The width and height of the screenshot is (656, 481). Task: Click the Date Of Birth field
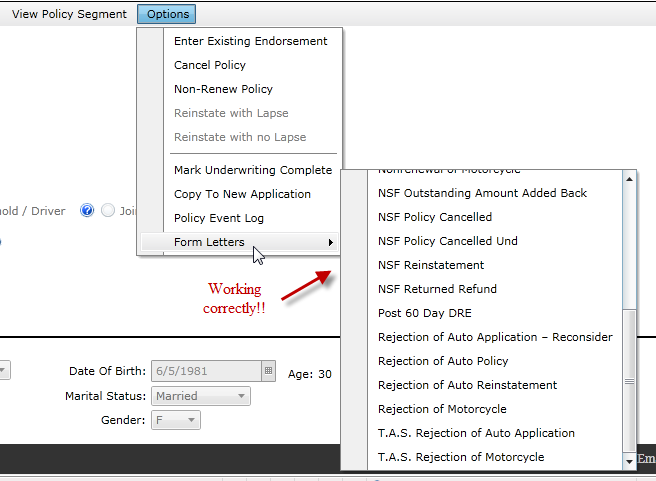(x=205, y=371)
